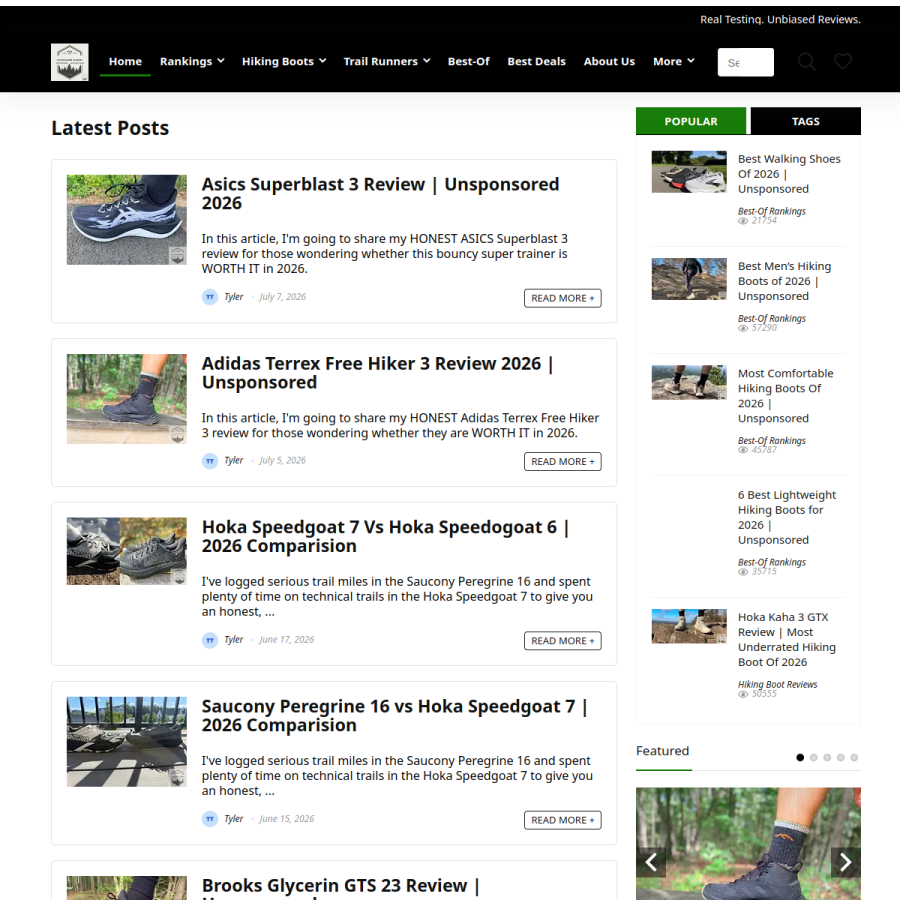Open Best-Of Rankings under Most Comfortable Boots
The width and height of the screenshot is (900, 900).
pyautogui.click(x=771, y=440)
